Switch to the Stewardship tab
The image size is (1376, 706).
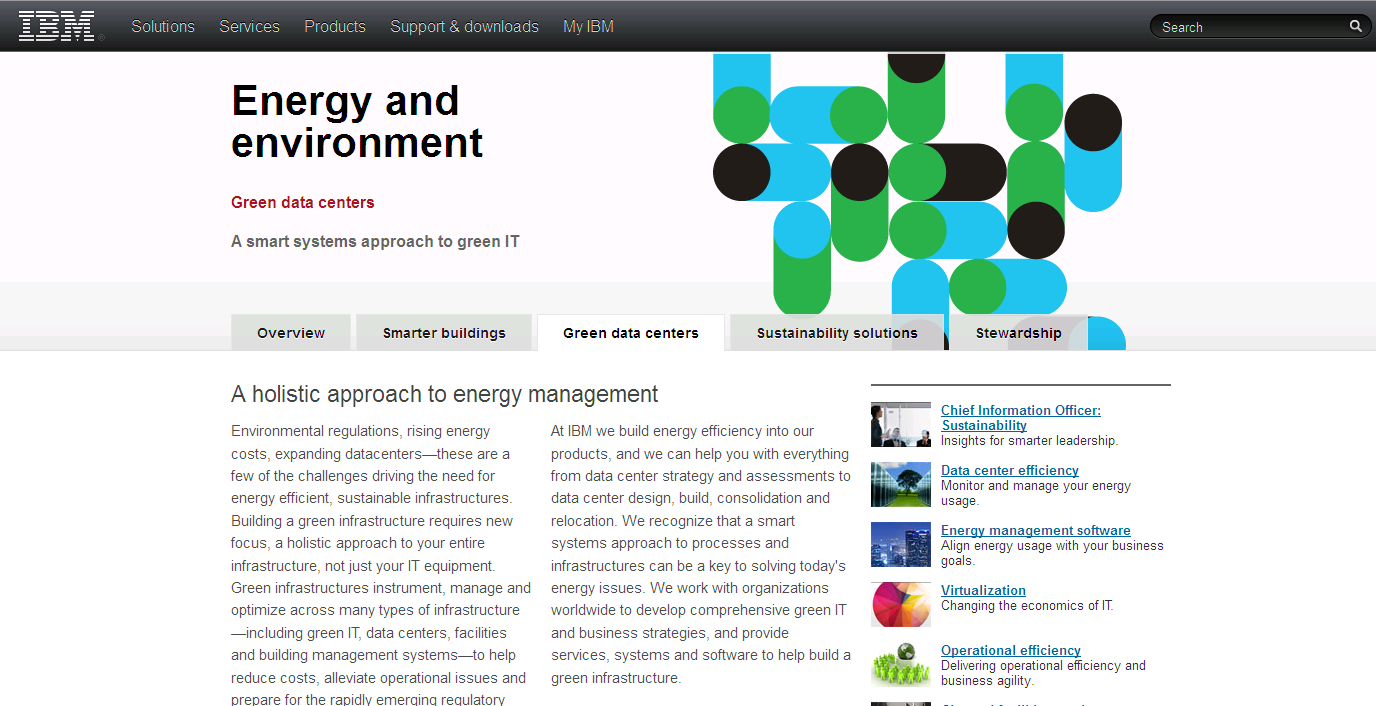pyautogui.click(x=1019, y=333)
